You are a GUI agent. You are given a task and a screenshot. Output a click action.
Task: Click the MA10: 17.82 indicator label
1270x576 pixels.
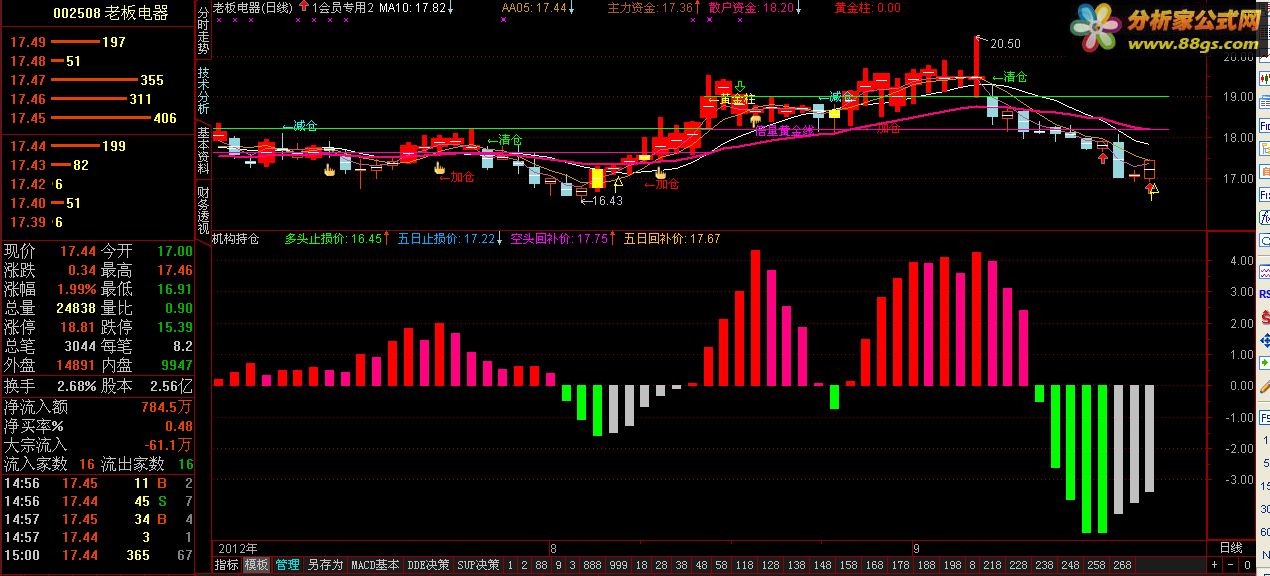[412, 8]
